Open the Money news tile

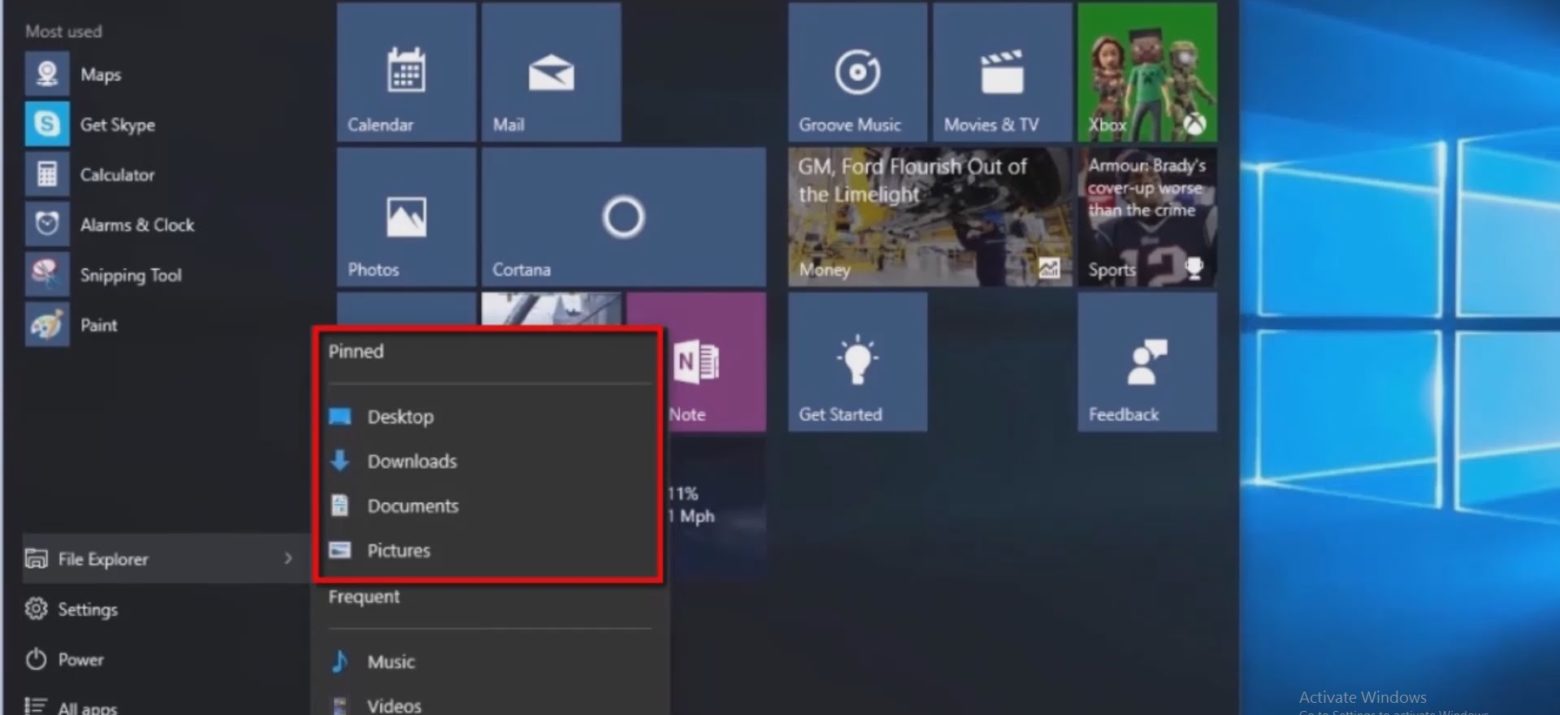click(929, 217)
